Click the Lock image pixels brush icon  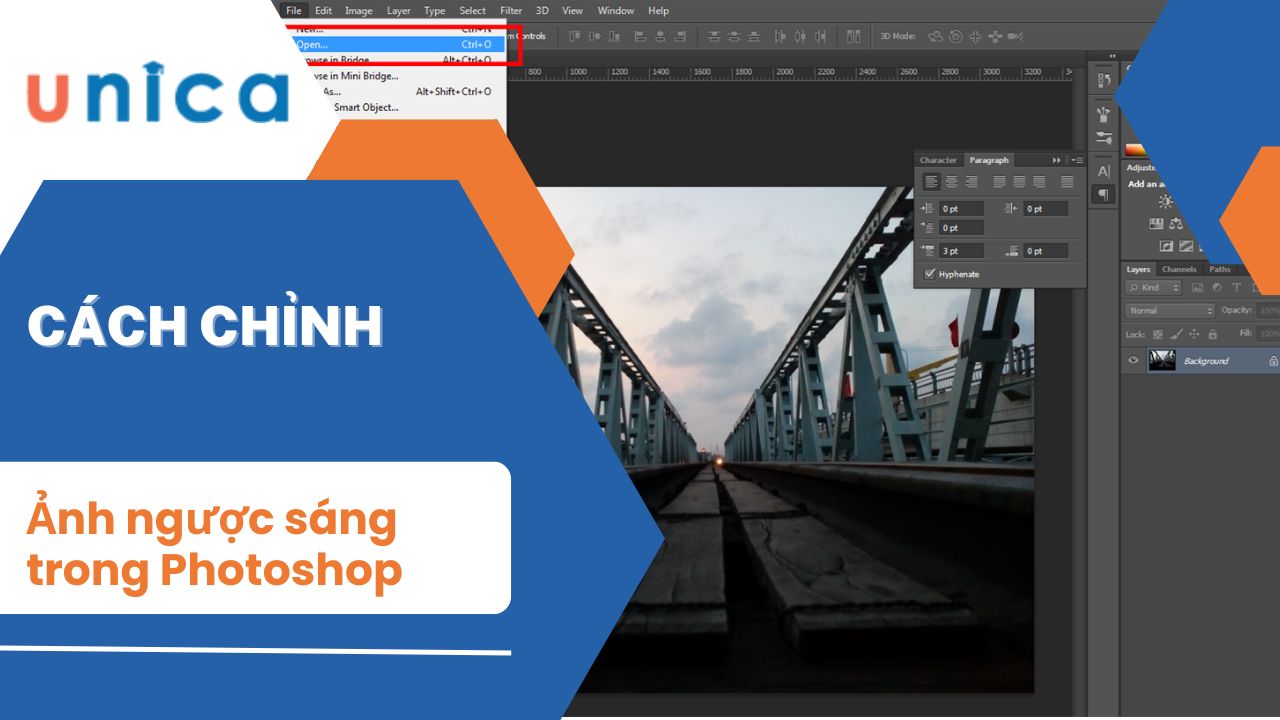pyautogui.click(x=1177, y=334)
